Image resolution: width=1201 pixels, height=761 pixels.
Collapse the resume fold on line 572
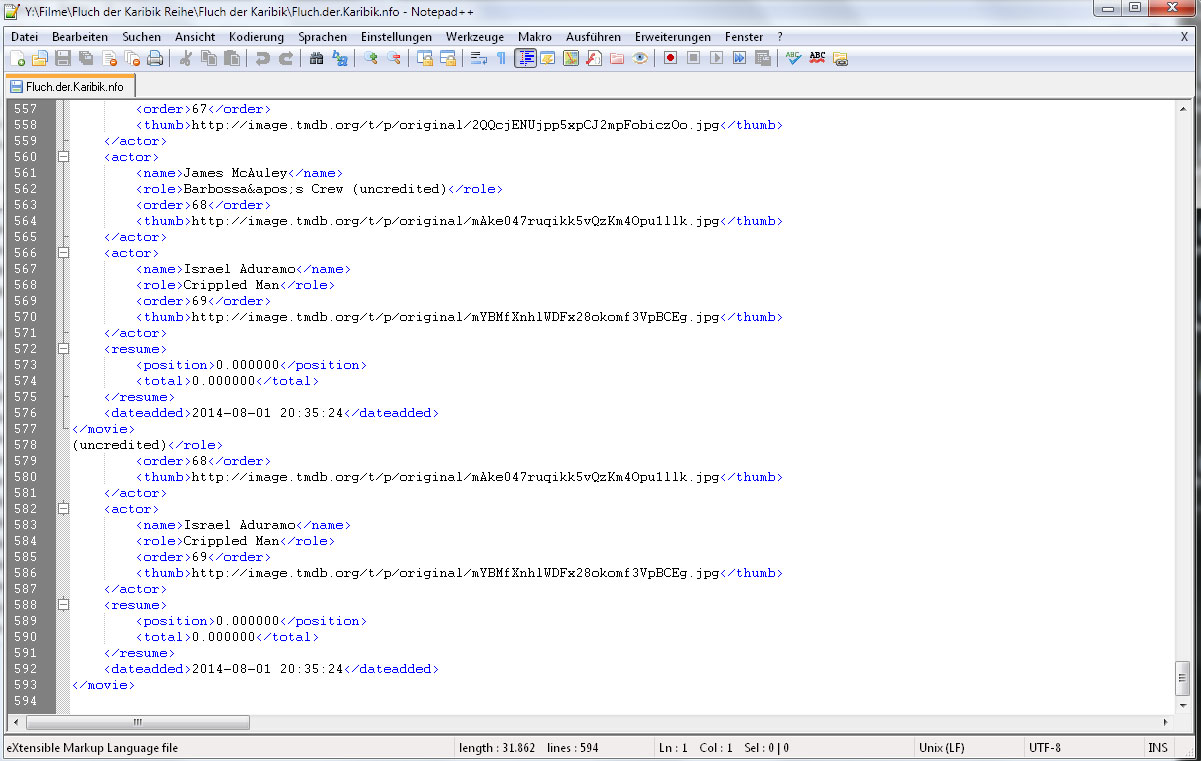(x=63, y=349)
